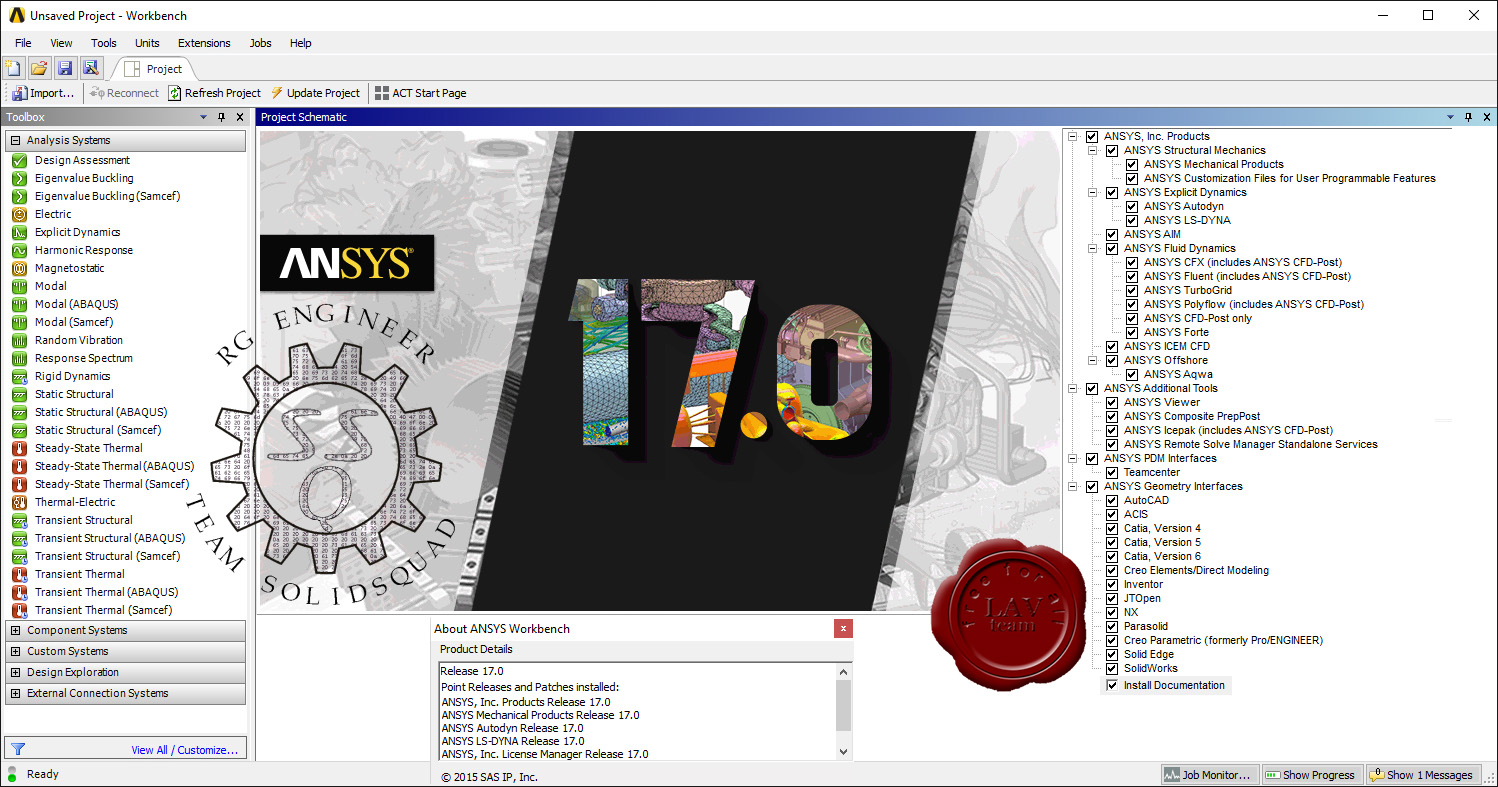This screenshot has width=1498, height=787.
Task: Collapse ANSYS Structural Mechanics tree node
Action: (x=1093, y=150)
